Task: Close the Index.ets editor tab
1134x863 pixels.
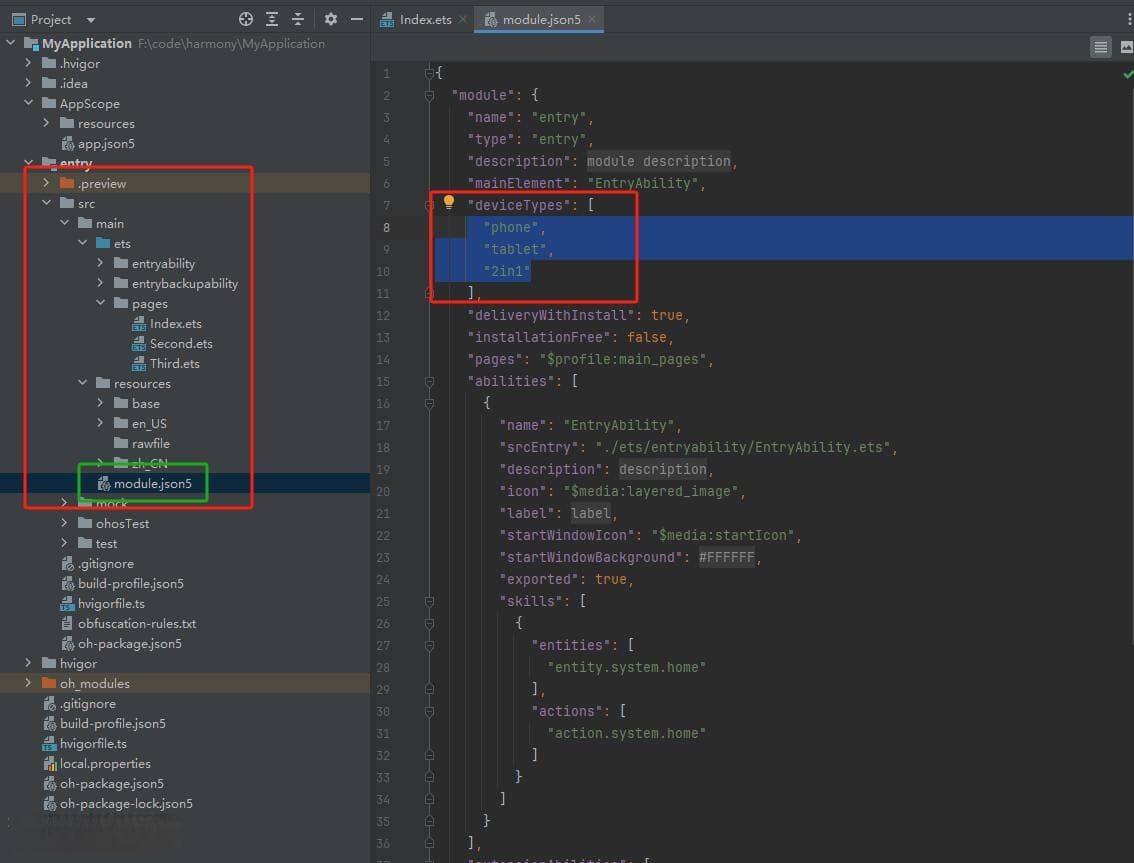Action: [x=463, y=20]
